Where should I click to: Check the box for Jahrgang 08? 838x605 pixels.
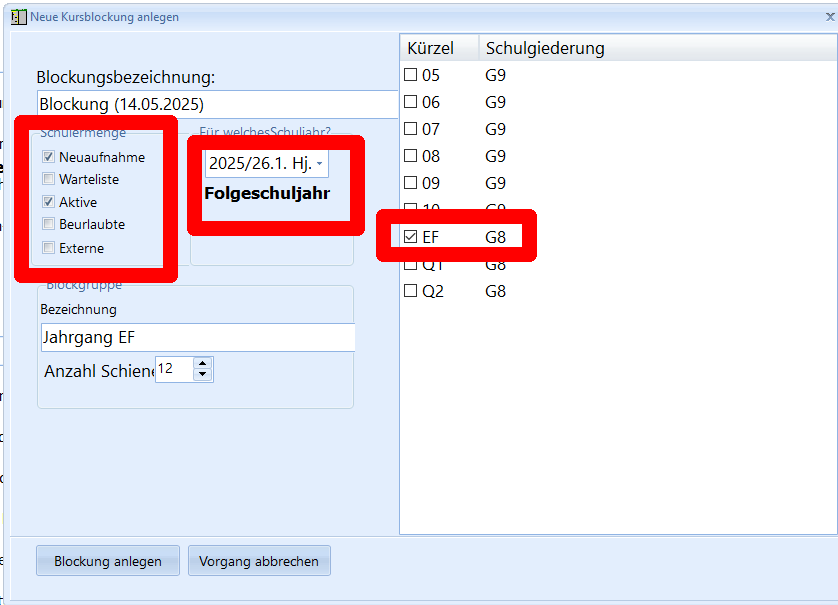410,156
